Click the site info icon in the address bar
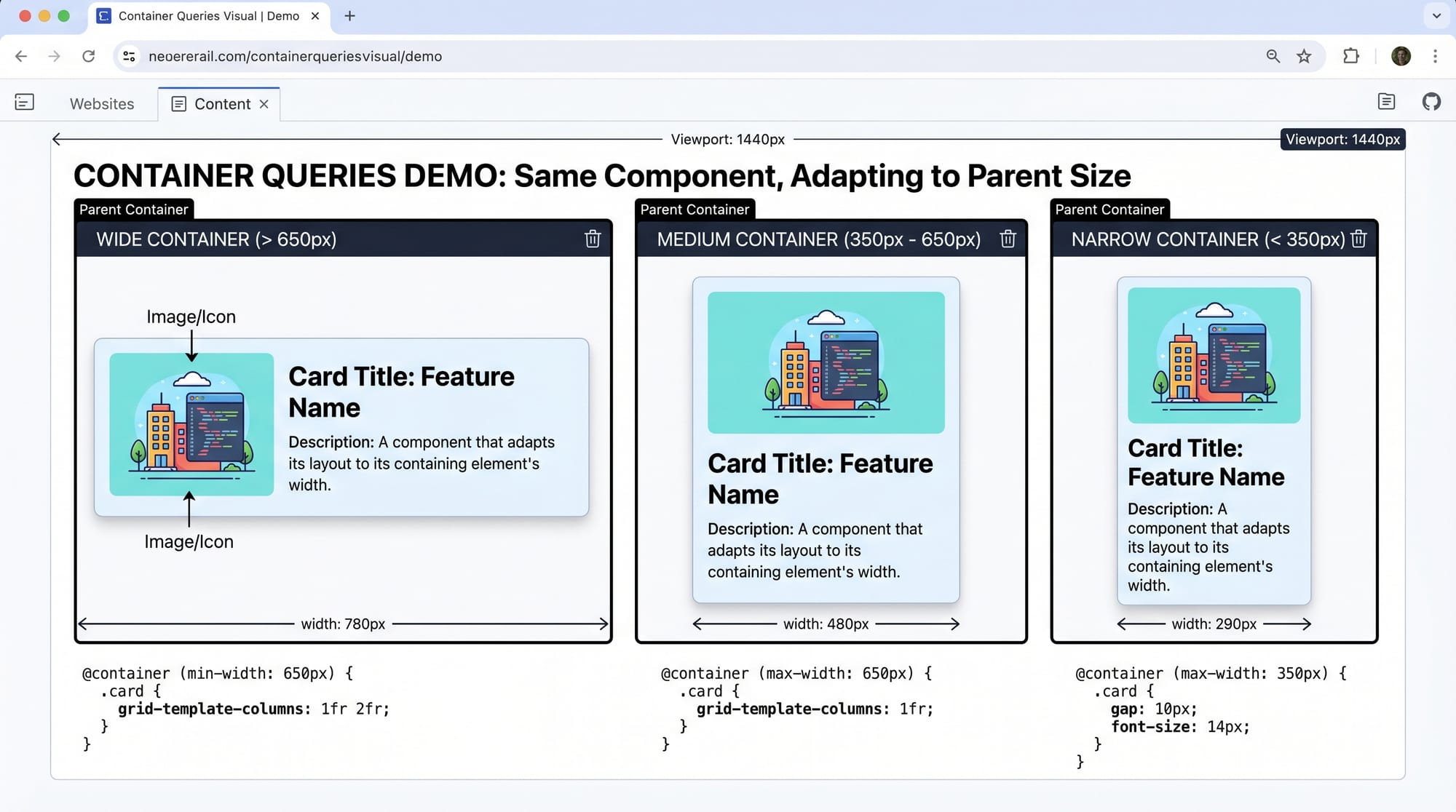The height and width of the screenshot is (812, 1456). (129, 56)
